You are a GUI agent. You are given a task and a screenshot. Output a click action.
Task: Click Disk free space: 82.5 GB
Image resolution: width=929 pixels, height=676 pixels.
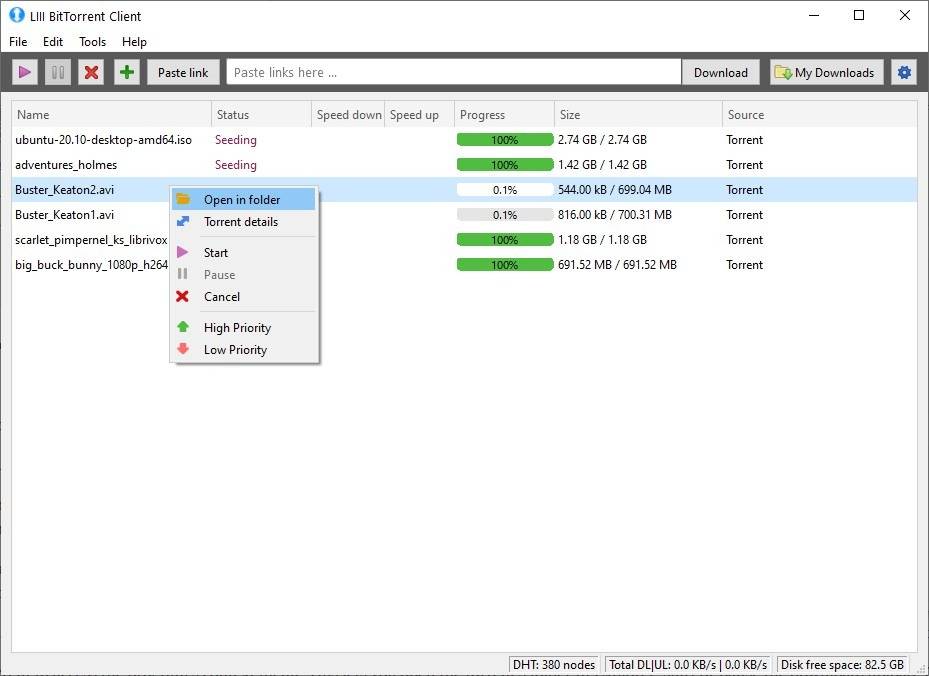point(842,664)
